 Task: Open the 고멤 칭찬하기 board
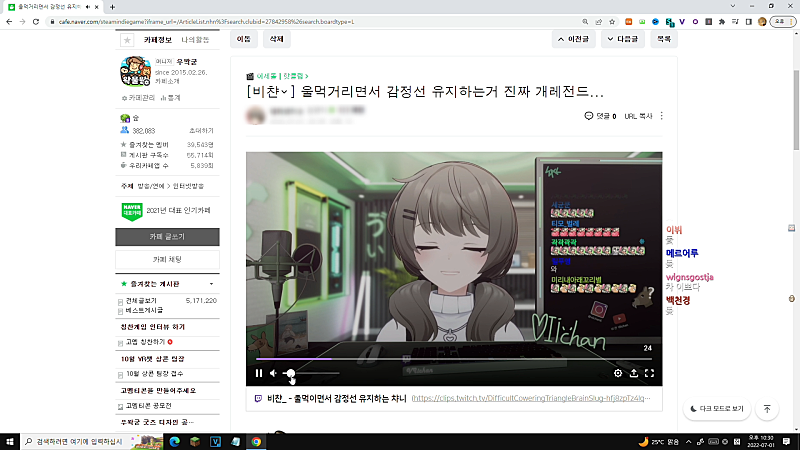(145, 342)
